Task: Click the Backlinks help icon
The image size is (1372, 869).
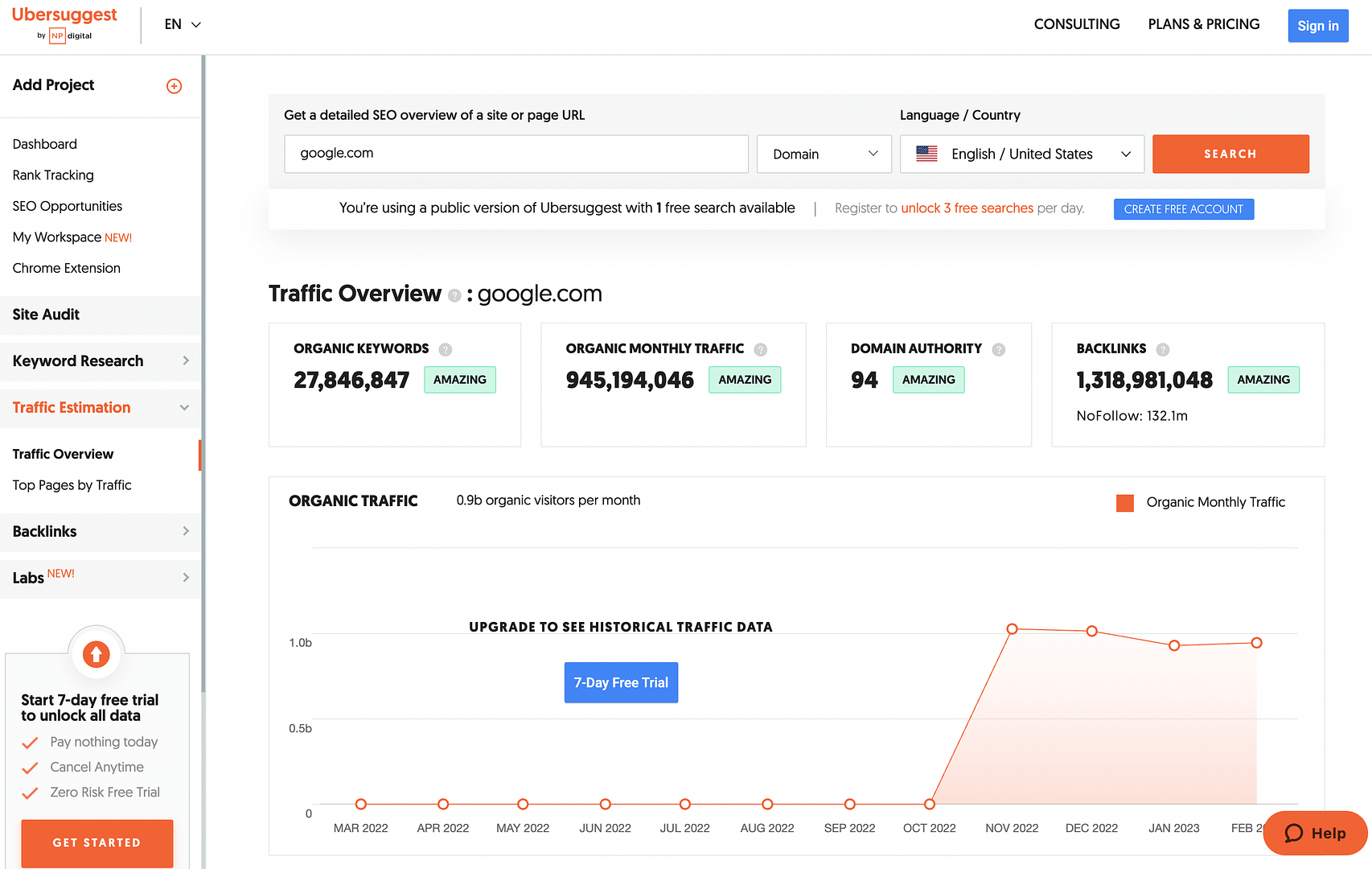Action: 1162,349
